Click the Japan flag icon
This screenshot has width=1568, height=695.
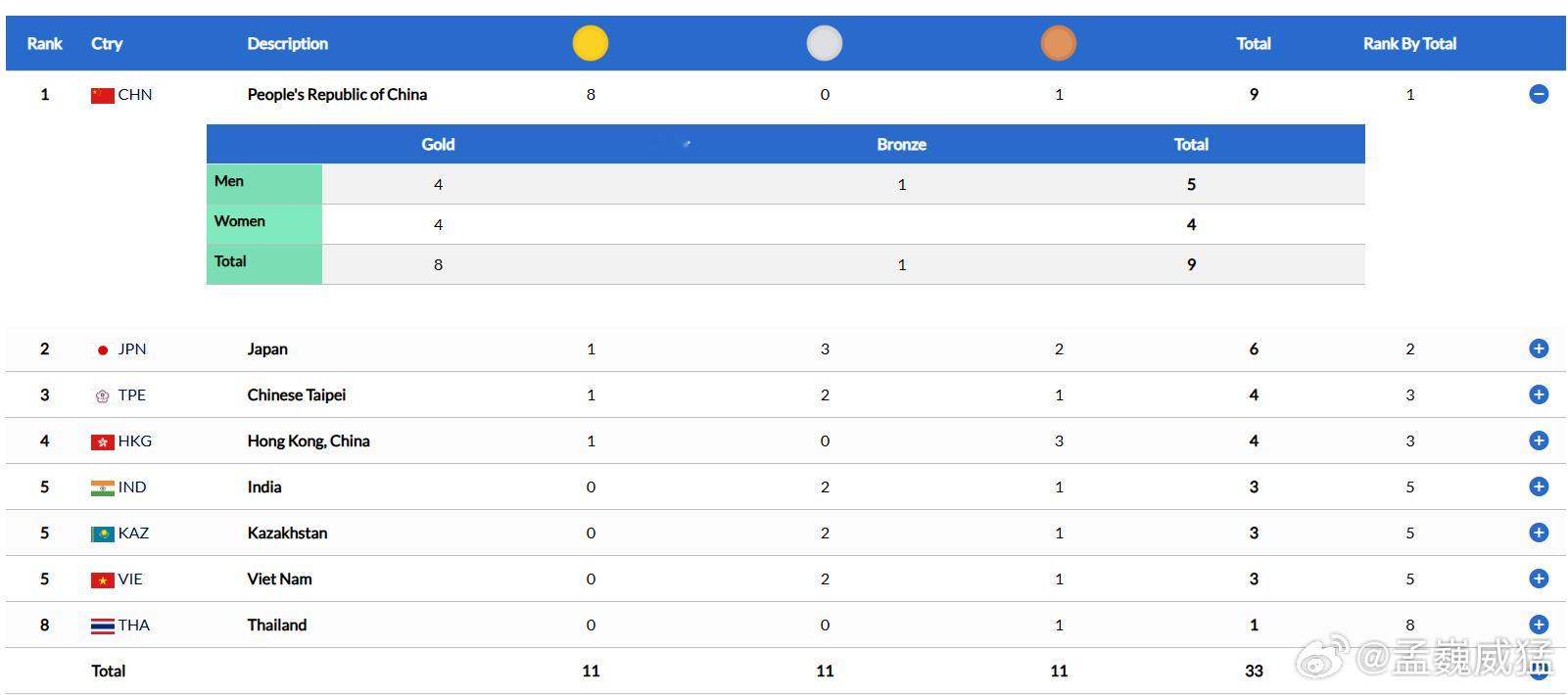click(x=103, y=349)
